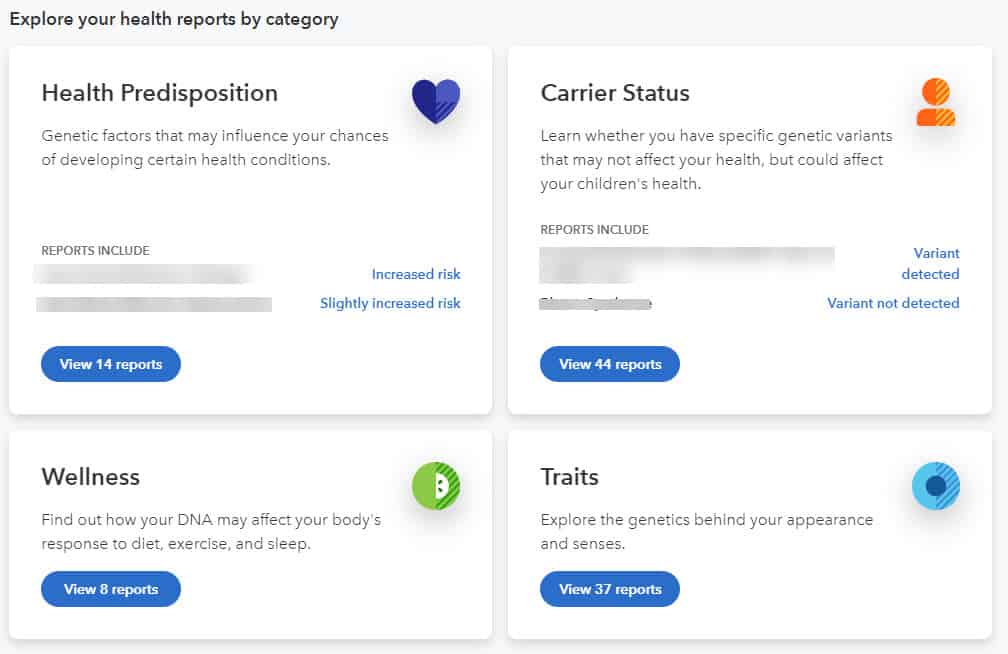This screenshot has height=654, width=1008.
Task: Click the blue circle Traits icon
Action: [935, 486]
